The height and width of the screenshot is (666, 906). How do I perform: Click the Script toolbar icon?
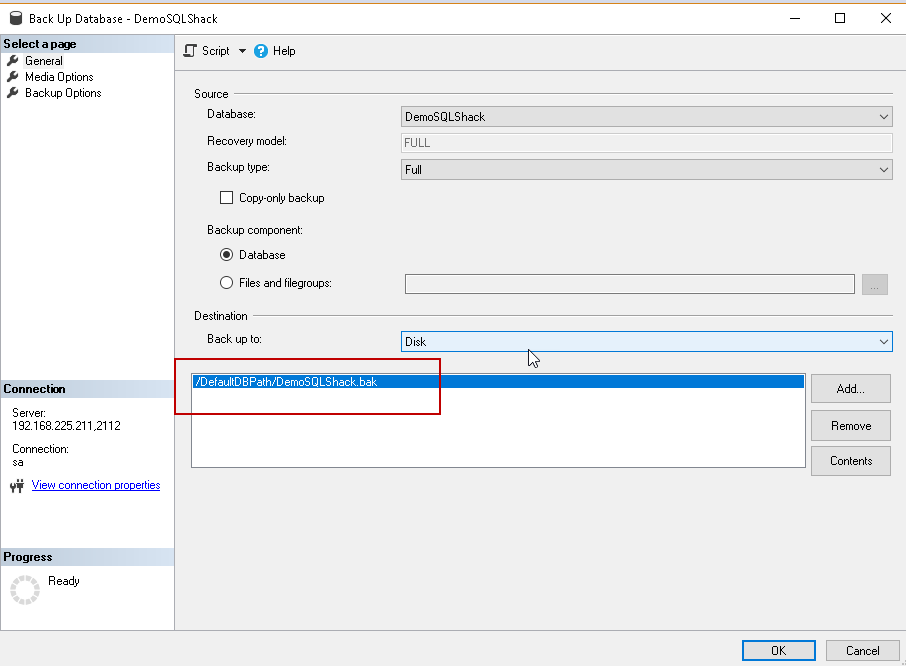[x=190, y=51]
